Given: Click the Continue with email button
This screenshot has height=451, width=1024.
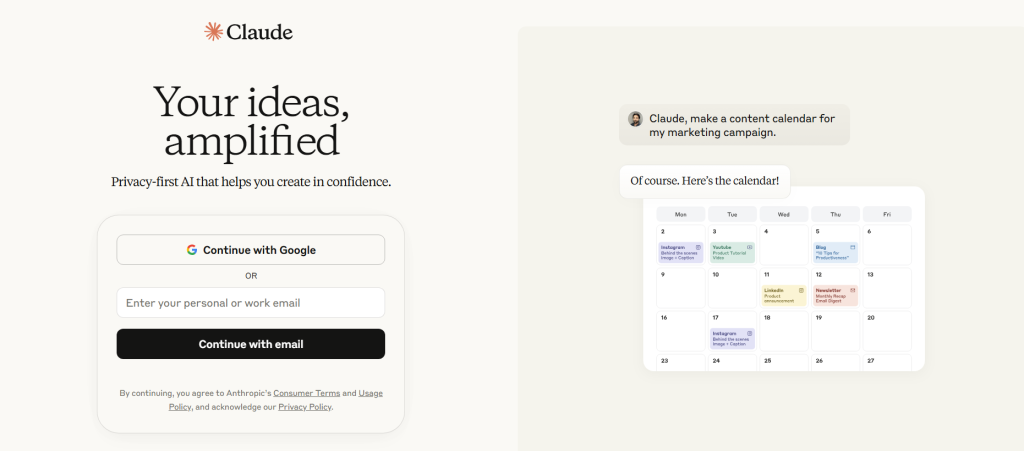Looking at the screenshot, I should tap(251, 344).
